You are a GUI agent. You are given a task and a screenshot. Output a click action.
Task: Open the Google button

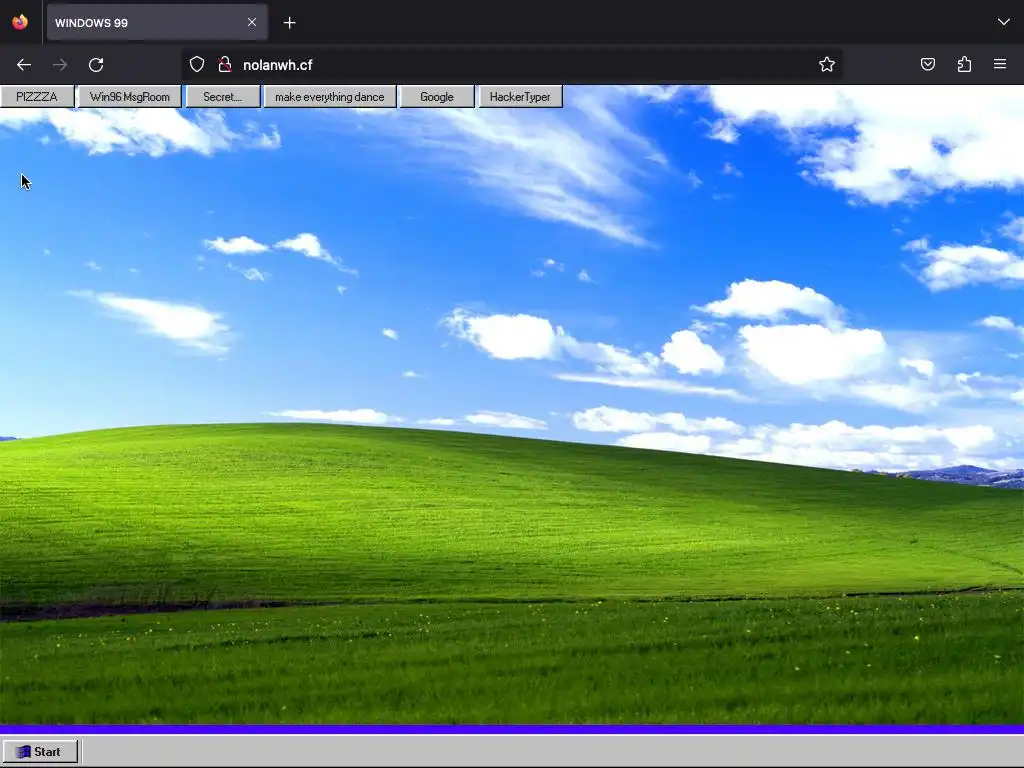[437, 97]
